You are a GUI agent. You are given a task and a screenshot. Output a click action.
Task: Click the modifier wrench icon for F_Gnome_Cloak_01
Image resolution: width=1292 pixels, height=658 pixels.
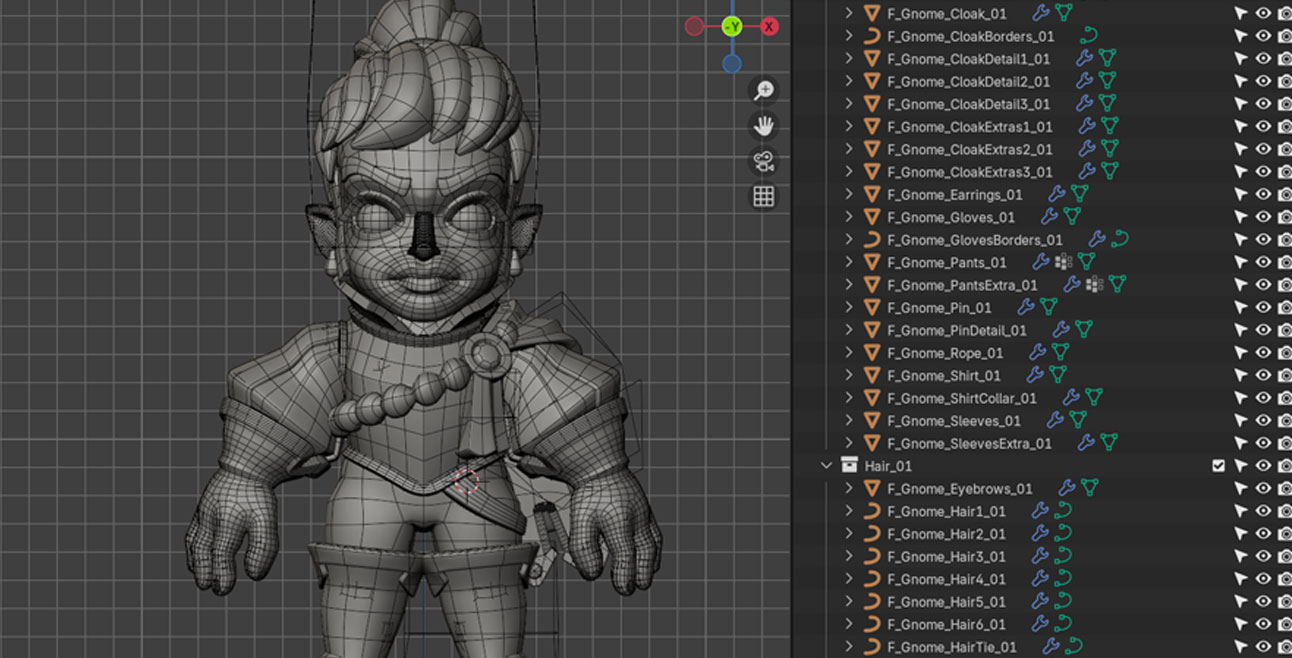click(1041, 14)
